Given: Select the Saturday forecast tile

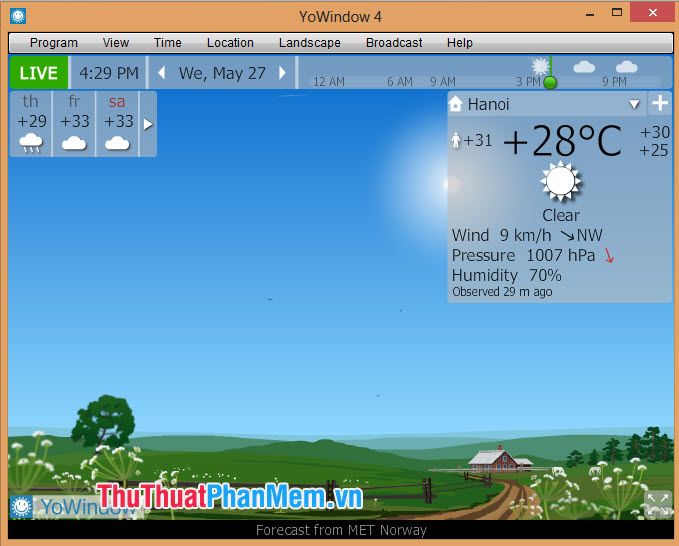Looking at the screenshot, I should pos(117,124).
